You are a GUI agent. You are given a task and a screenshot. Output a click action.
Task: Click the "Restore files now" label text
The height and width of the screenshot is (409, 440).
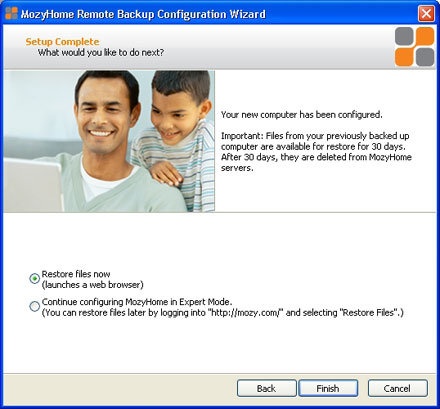pyautogui.click(x=76, y=274)
